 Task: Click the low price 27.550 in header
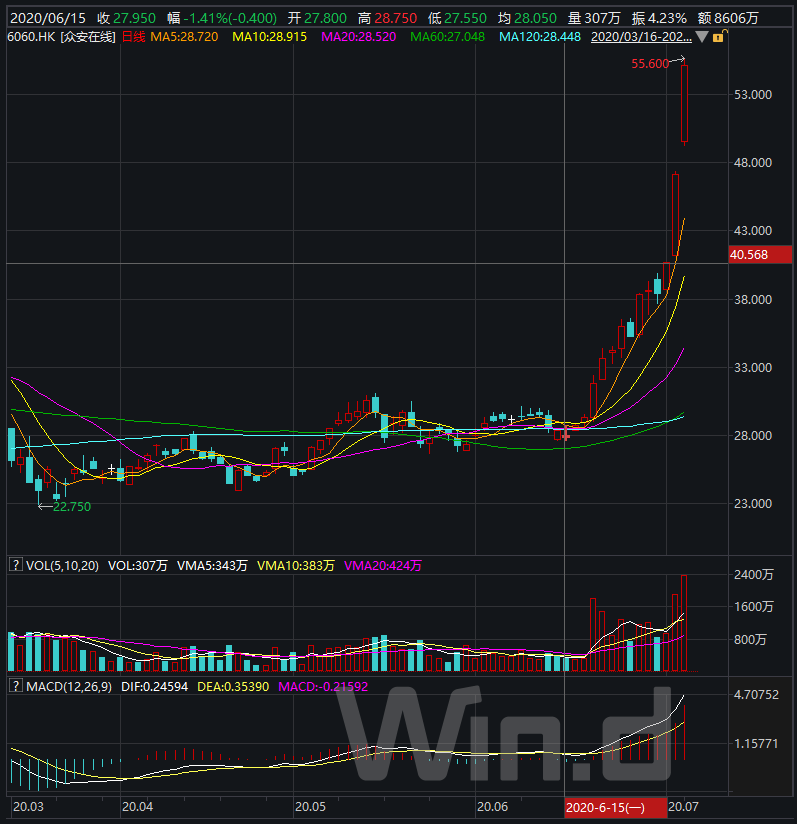point(465,18)
